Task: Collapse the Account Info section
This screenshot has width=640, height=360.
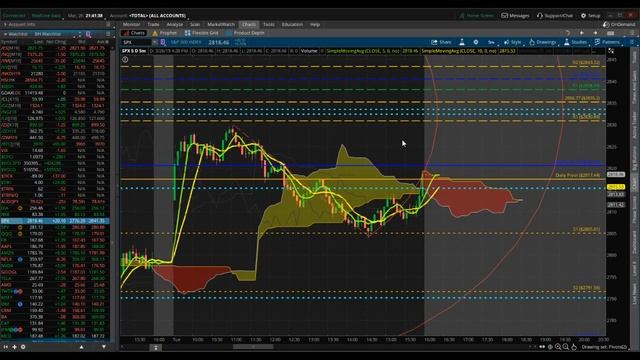Action: (5, 24)
